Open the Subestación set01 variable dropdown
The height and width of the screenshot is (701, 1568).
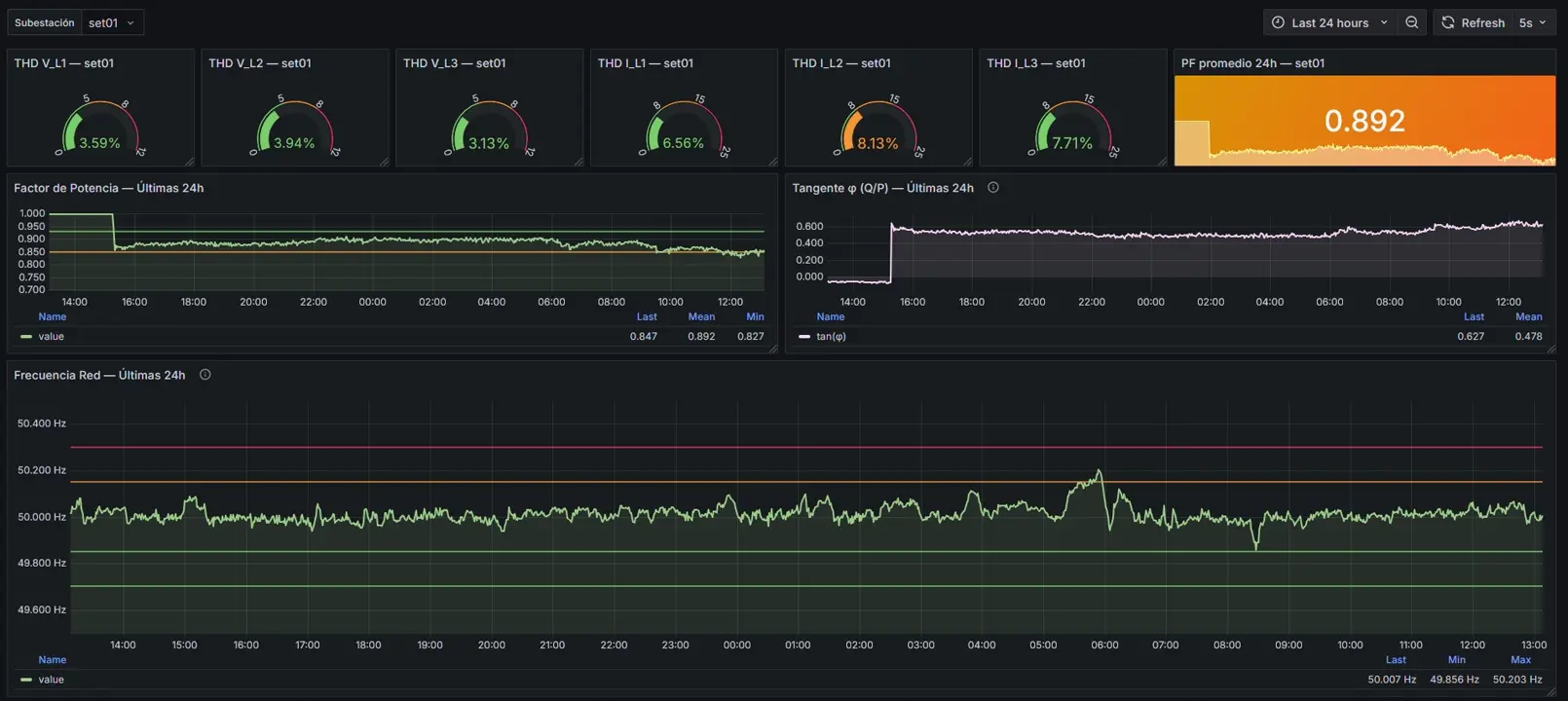point(112,22)
